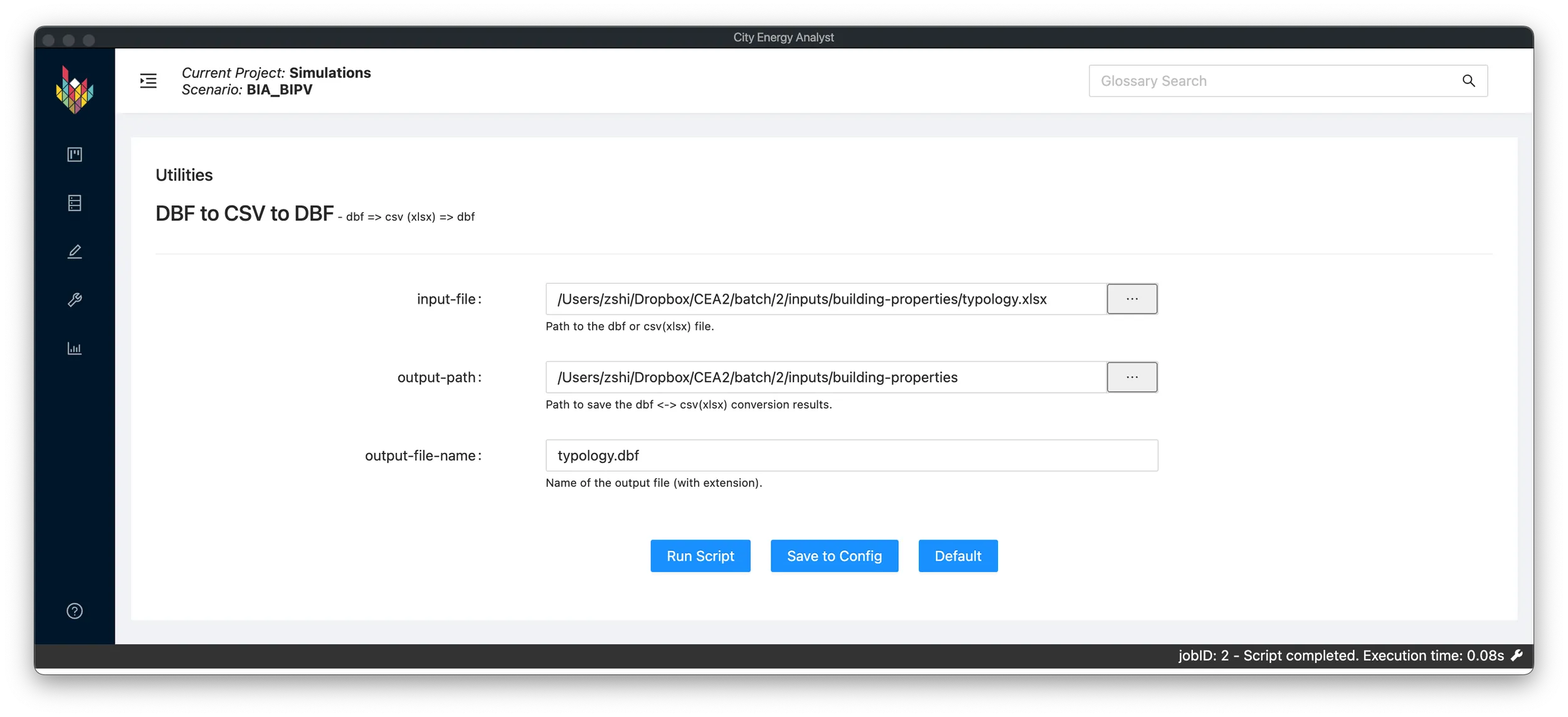Image resolution: width=1568 pixels, height=717 pixels.
Task: Click the Glossary Search field
Action: 1288,81
